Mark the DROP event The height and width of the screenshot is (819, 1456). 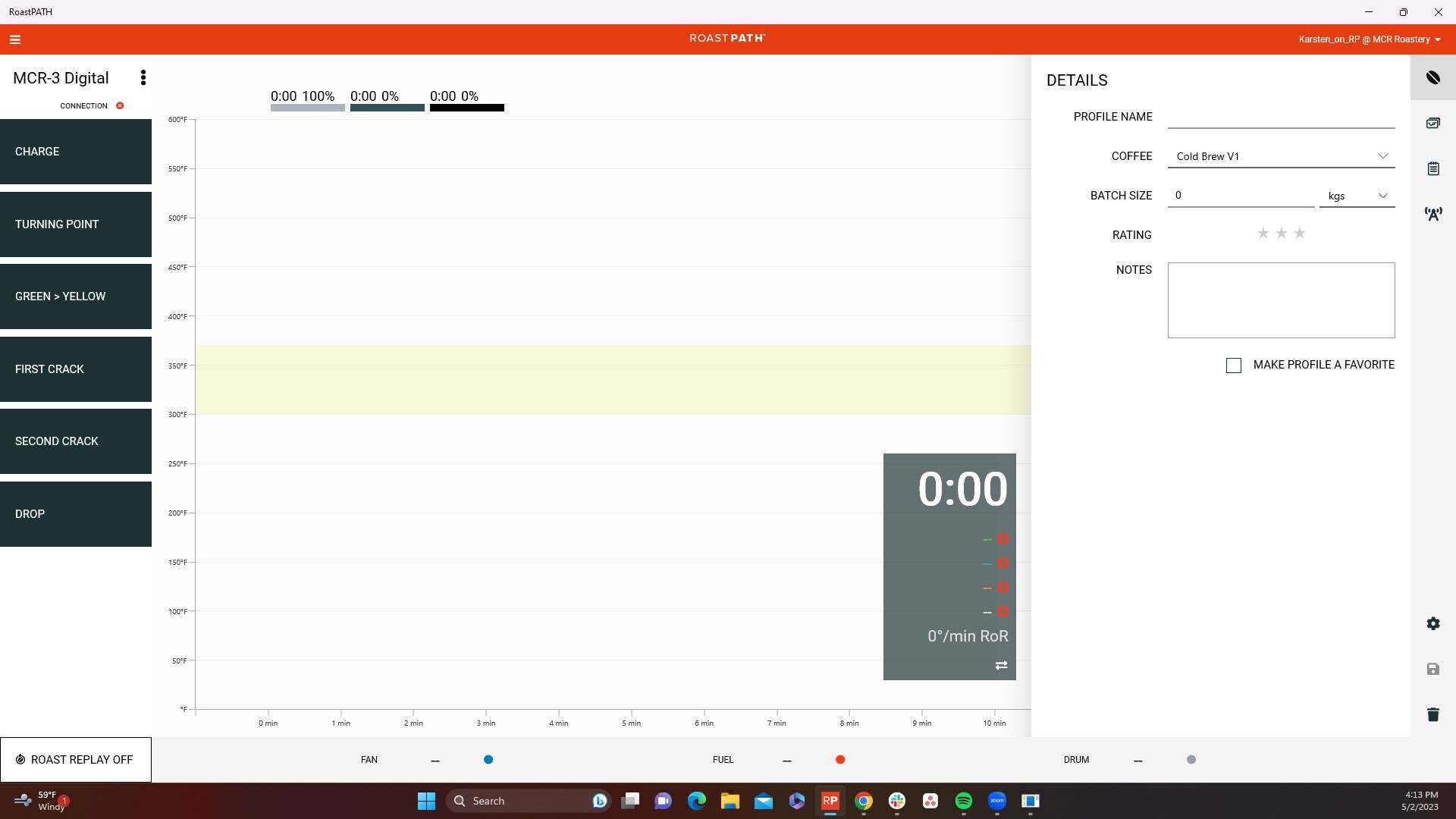76,514
